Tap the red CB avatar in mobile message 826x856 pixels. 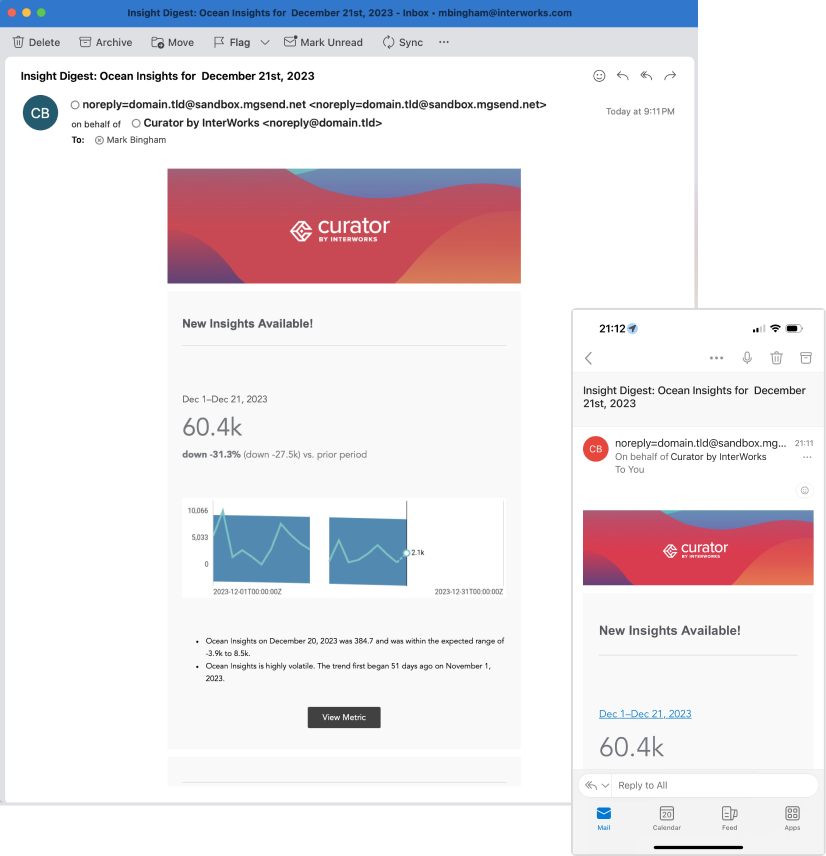coord(596,449)
